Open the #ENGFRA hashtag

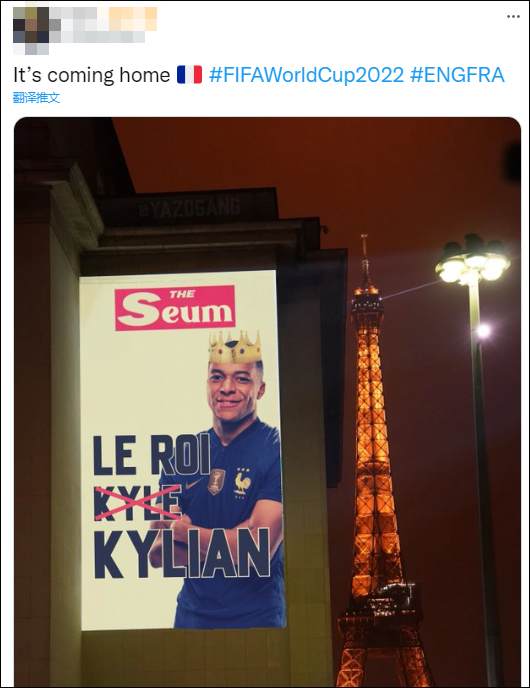457,75
